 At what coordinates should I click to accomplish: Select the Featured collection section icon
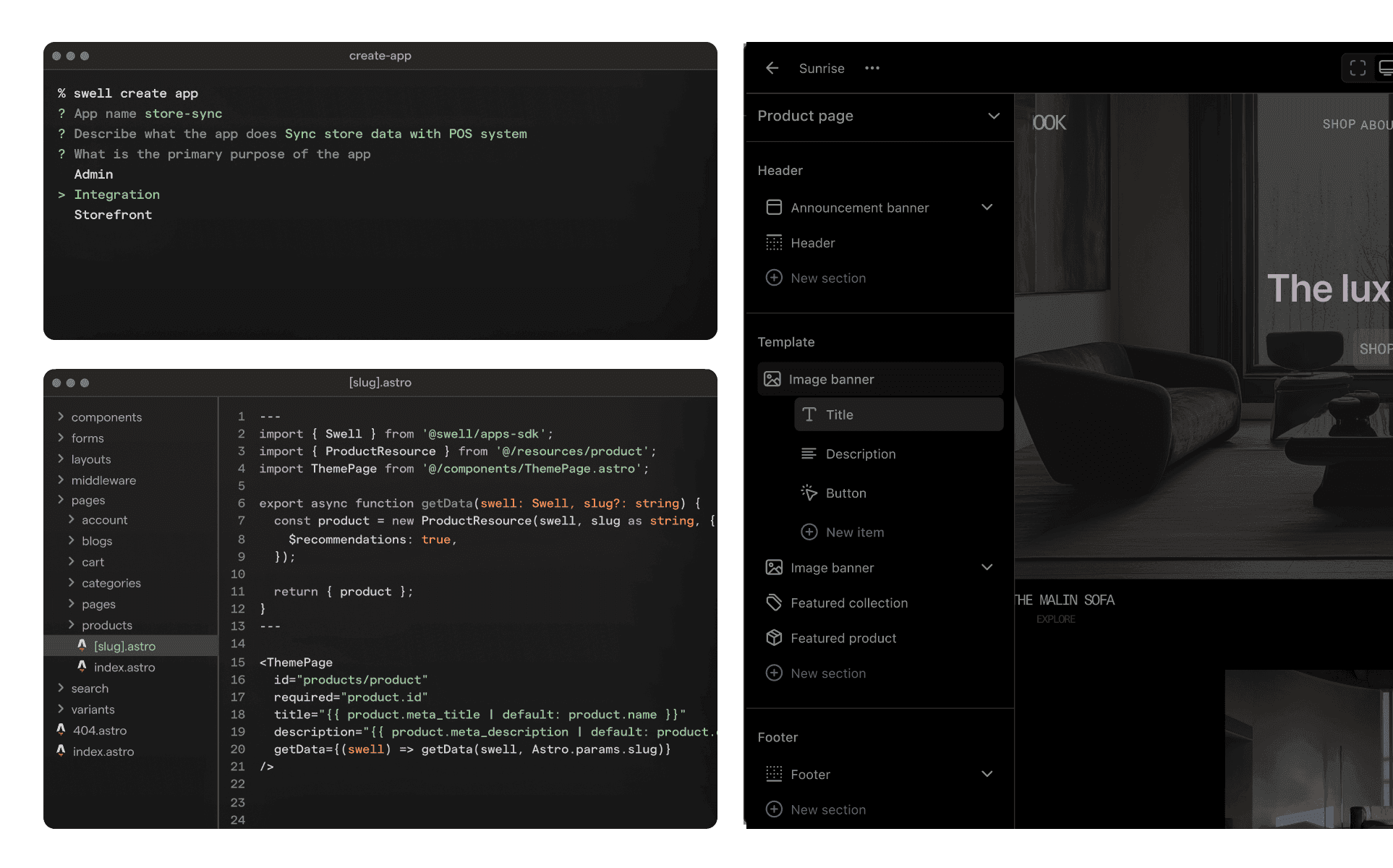pos(774,603)
